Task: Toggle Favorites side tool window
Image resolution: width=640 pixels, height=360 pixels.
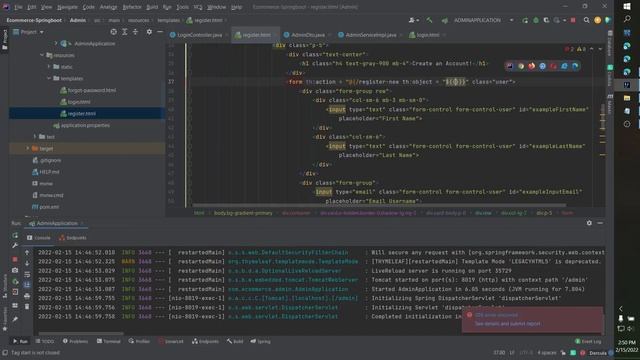Action: click(x=4, y=320)
